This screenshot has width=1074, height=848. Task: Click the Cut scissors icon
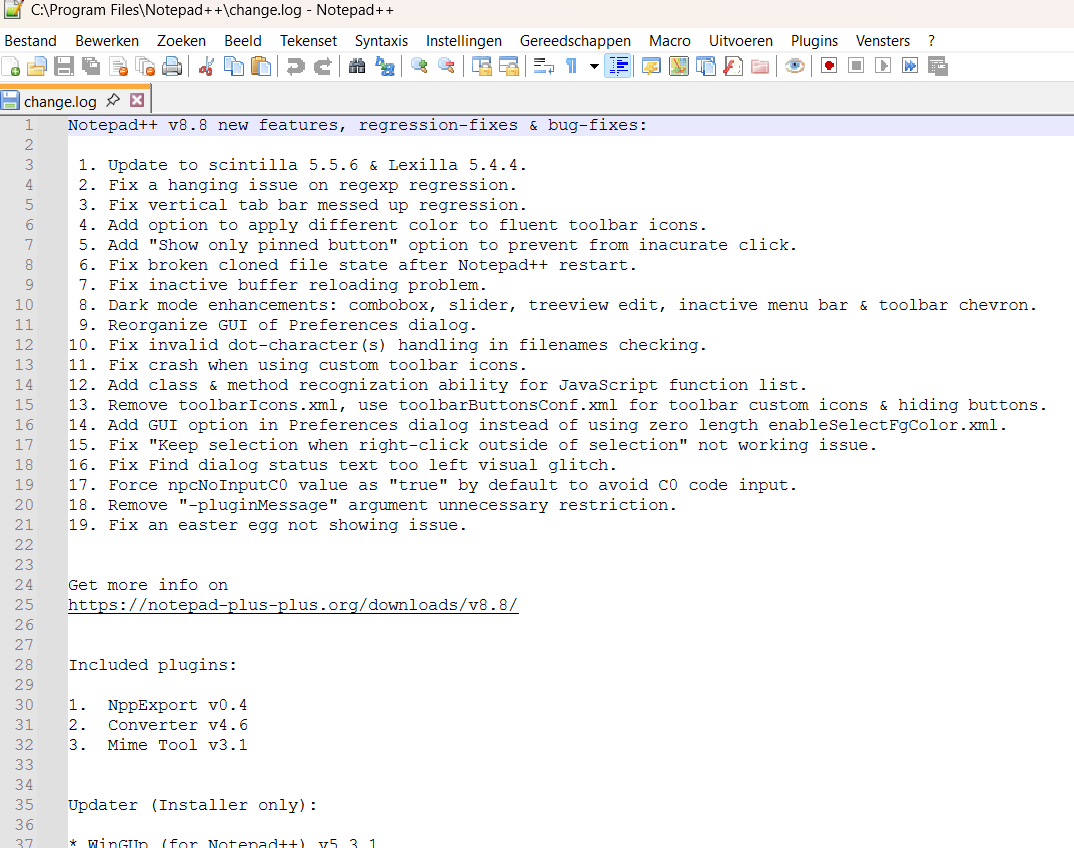(x=206, y=66)
